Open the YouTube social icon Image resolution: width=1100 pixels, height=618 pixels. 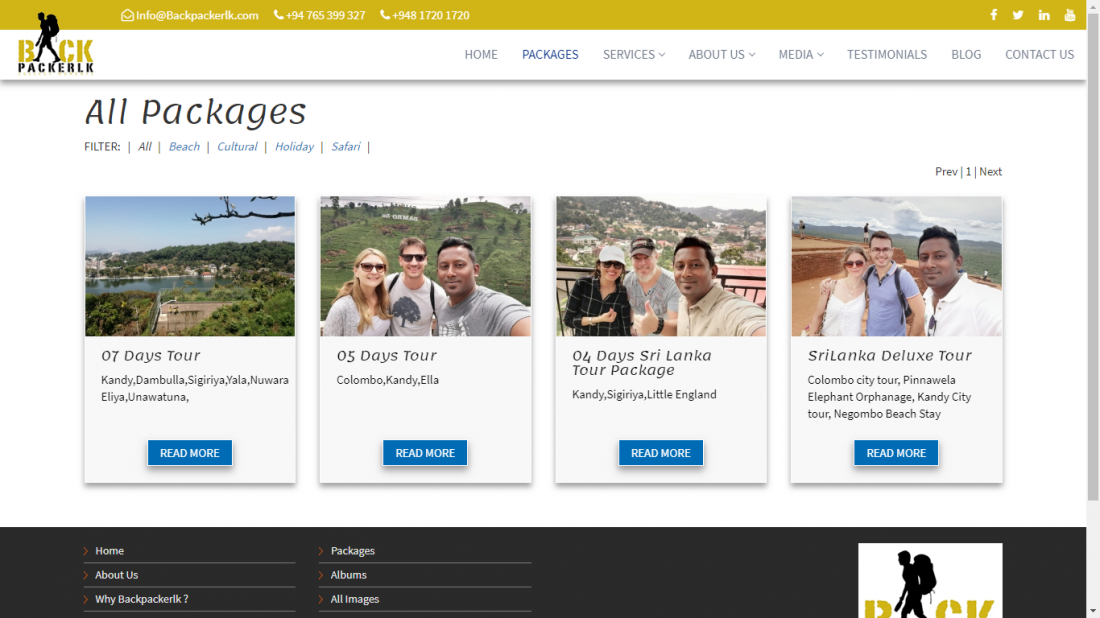click(1070, 15)
